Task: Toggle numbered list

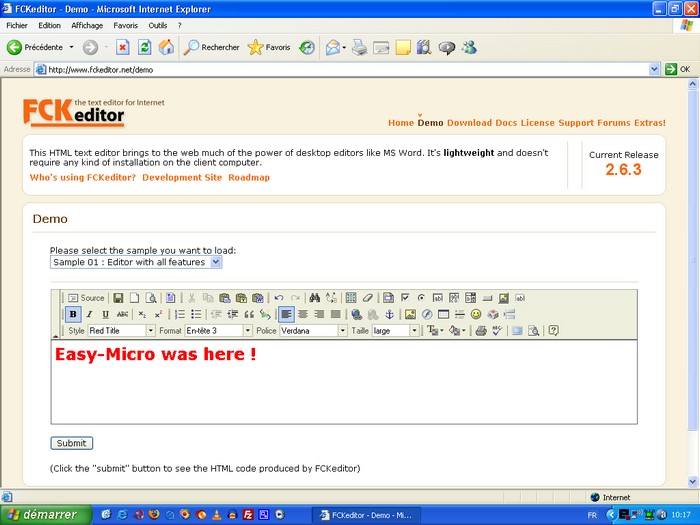Action: 179,314
